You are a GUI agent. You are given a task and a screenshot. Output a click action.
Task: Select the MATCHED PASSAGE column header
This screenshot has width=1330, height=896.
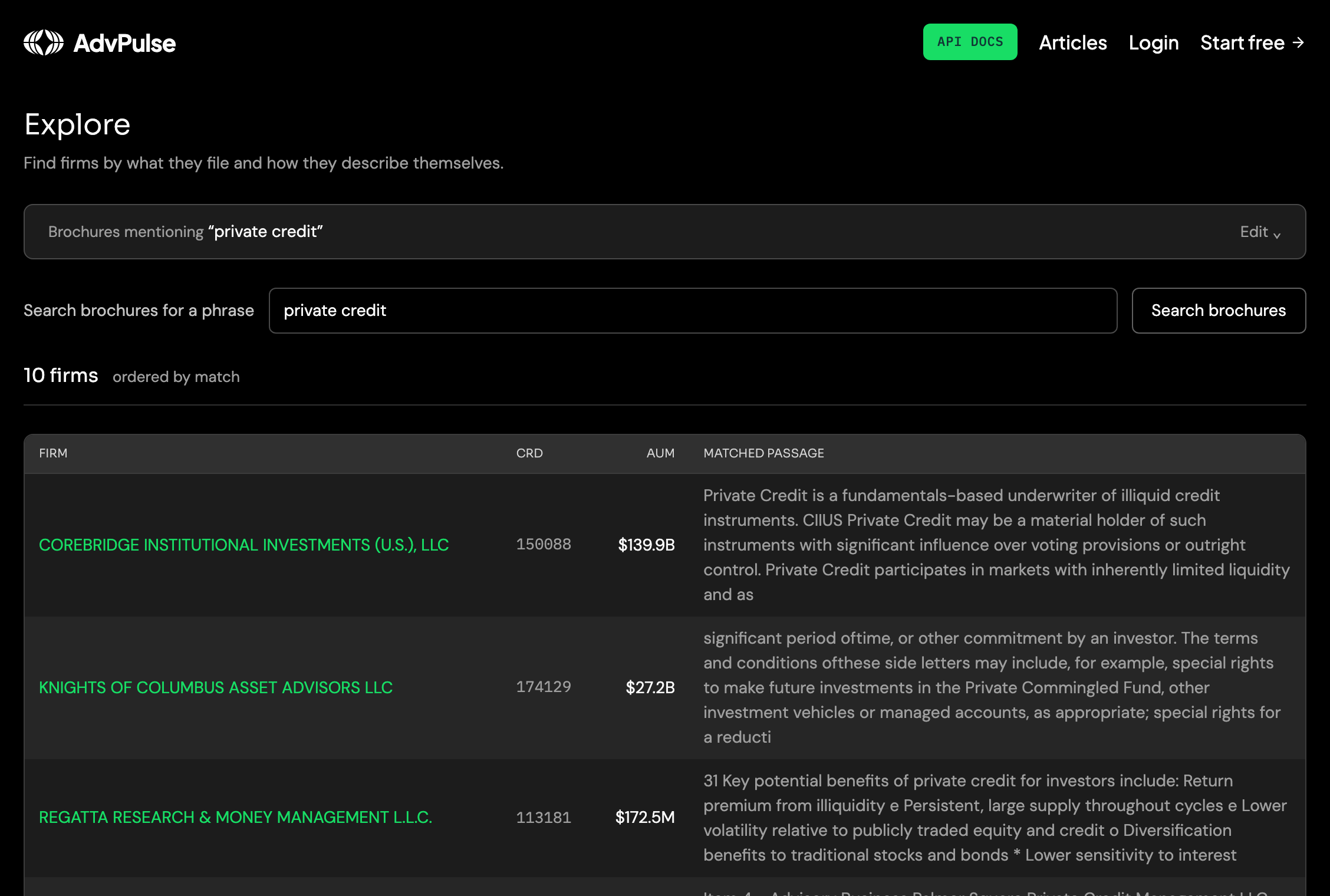(x=763, y=453)
